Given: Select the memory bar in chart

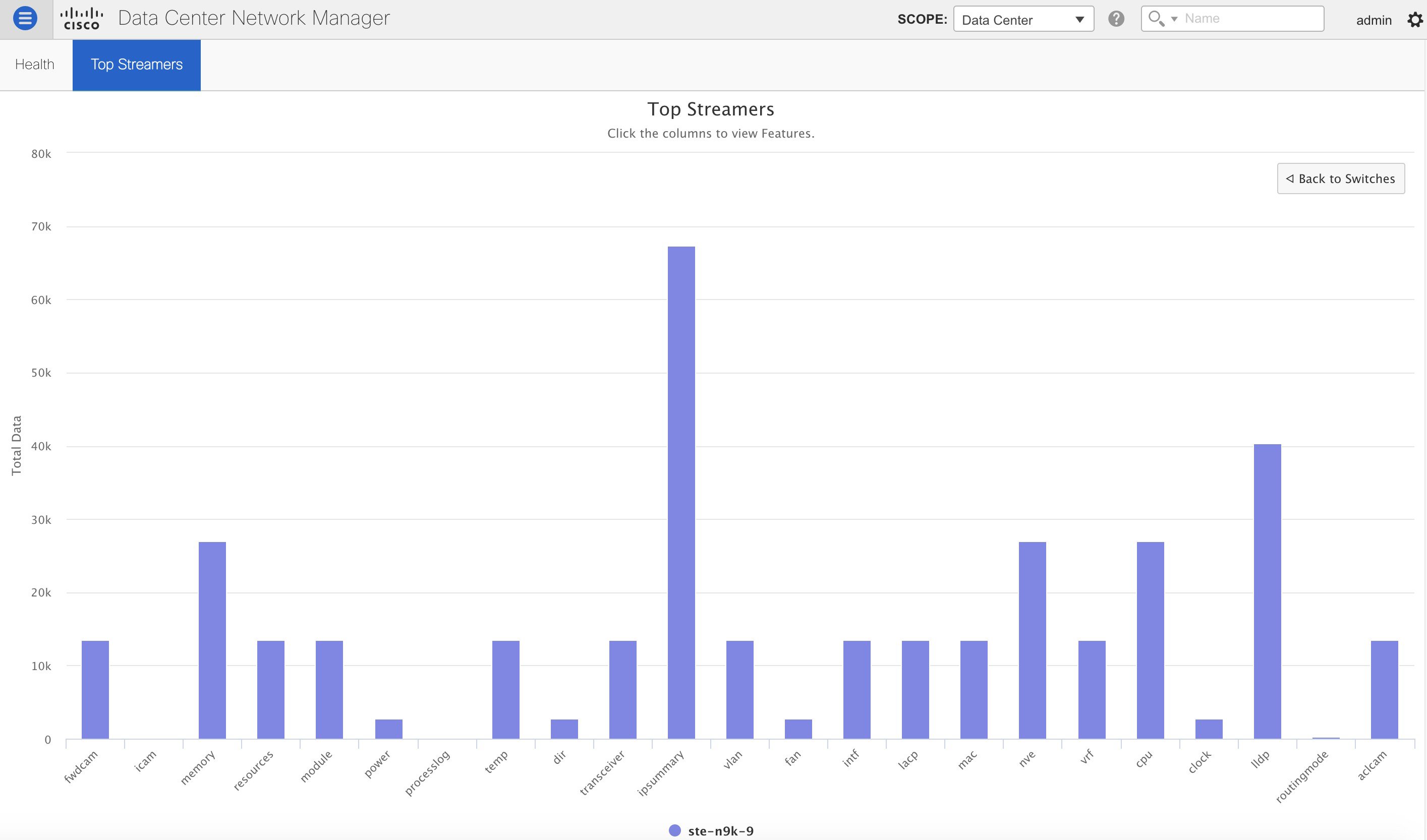Looking at the screenshot, I should click(212, 640).
